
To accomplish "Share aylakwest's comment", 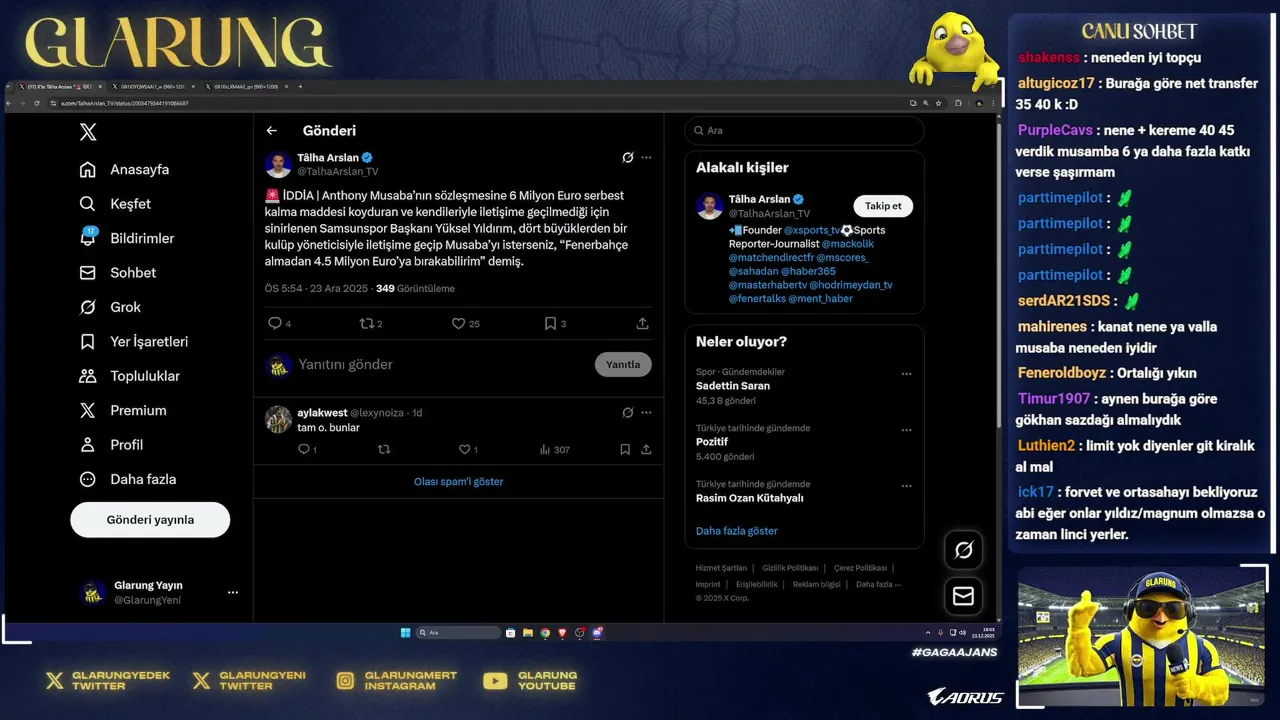I will [646, 450].
